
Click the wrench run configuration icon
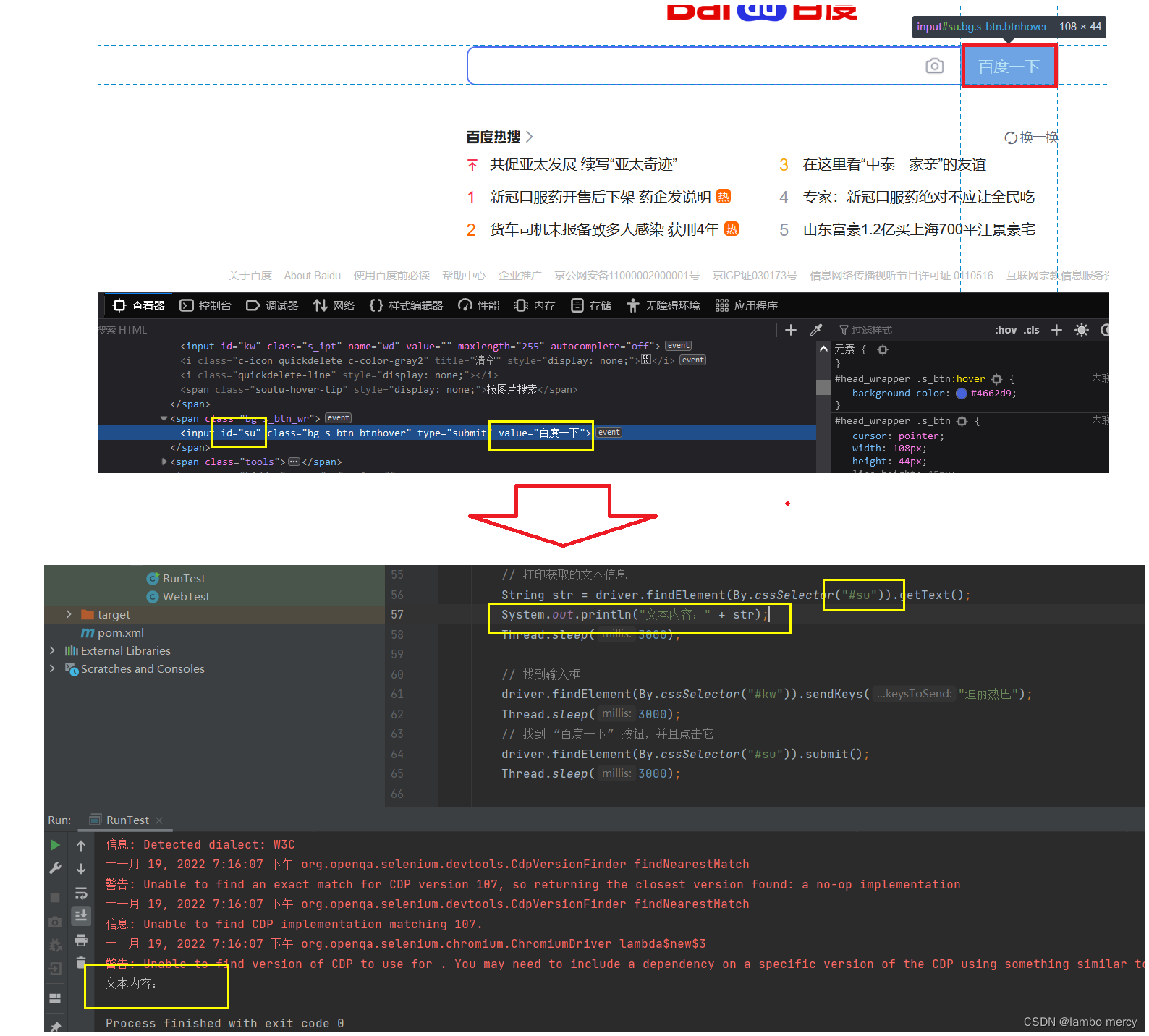[55, 868]
